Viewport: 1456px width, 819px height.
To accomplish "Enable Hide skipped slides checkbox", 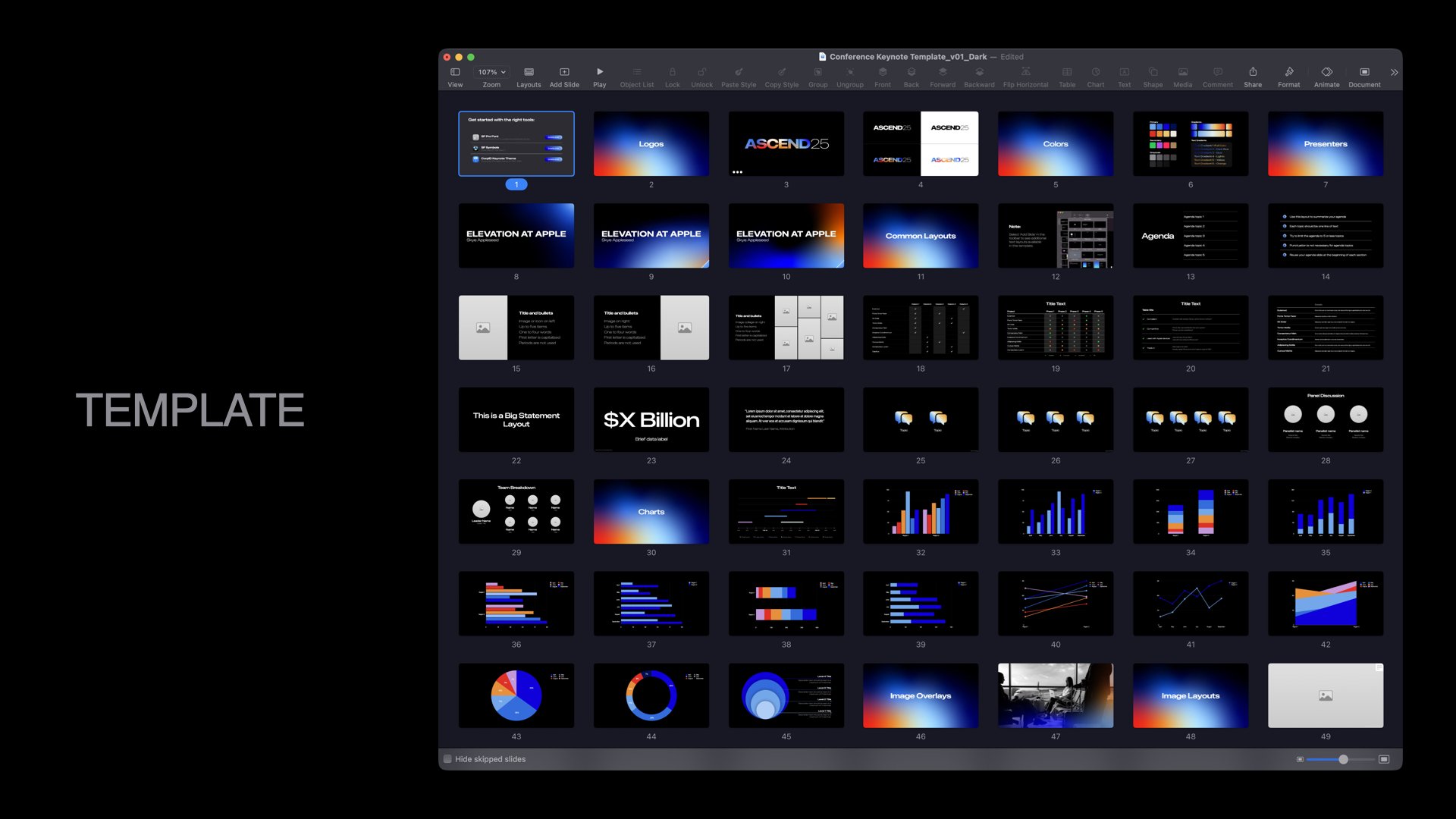I will (447, 759).
